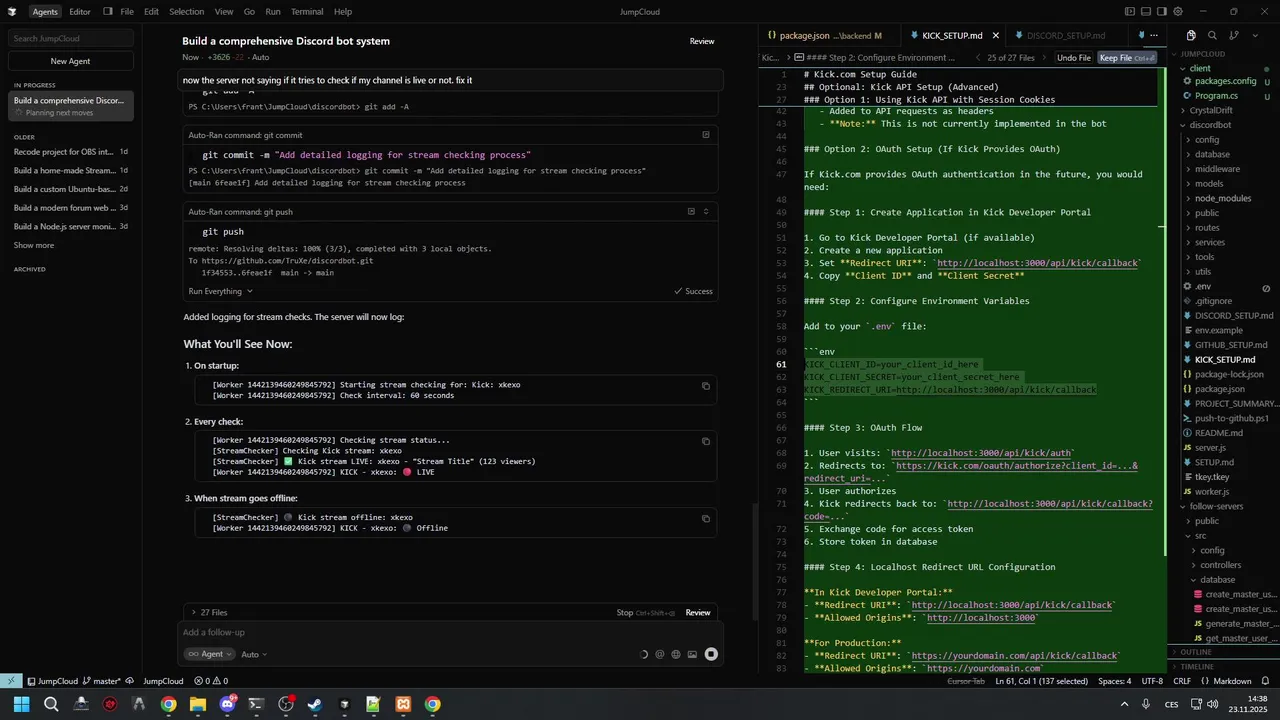The height and width of the screenshot is (720, 1280).
Task: Switch to DISCORD_SETUP.md editor tab
Action: point(1065,35)
